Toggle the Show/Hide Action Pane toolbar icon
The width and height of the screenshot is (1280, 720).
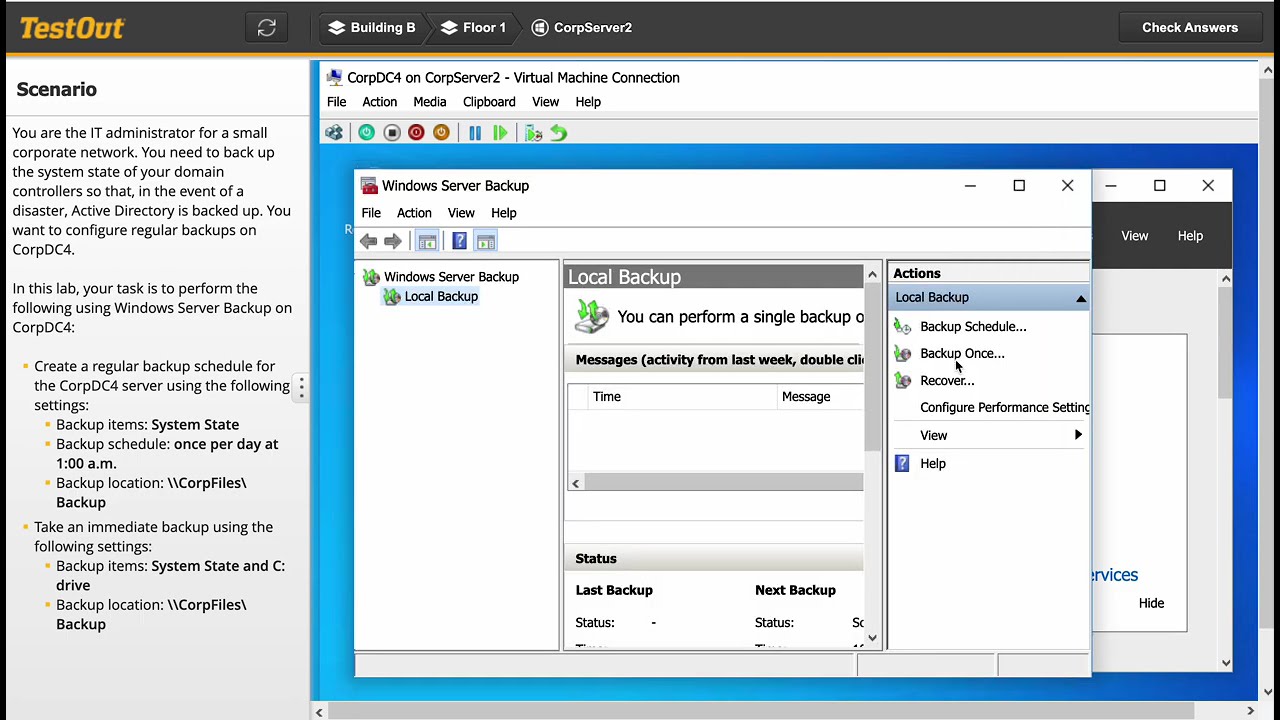tap(486, 241)
